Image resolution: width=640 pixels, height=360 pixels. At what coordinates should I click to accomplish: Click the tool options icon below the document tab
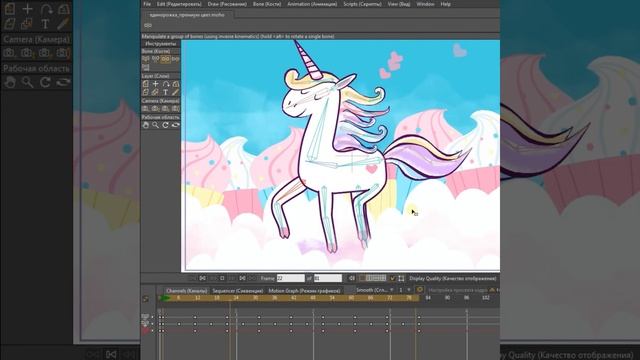(x=148, y=25)
